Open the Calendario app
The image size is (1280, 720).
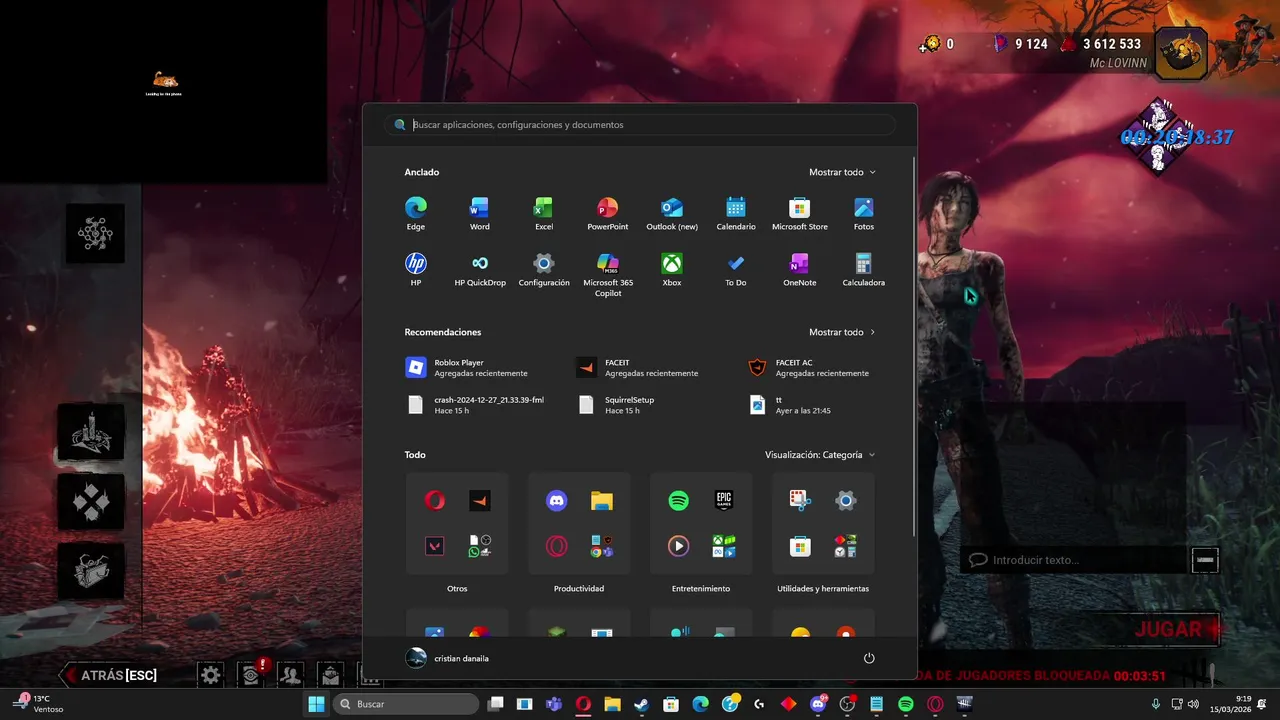click(736, 213)
